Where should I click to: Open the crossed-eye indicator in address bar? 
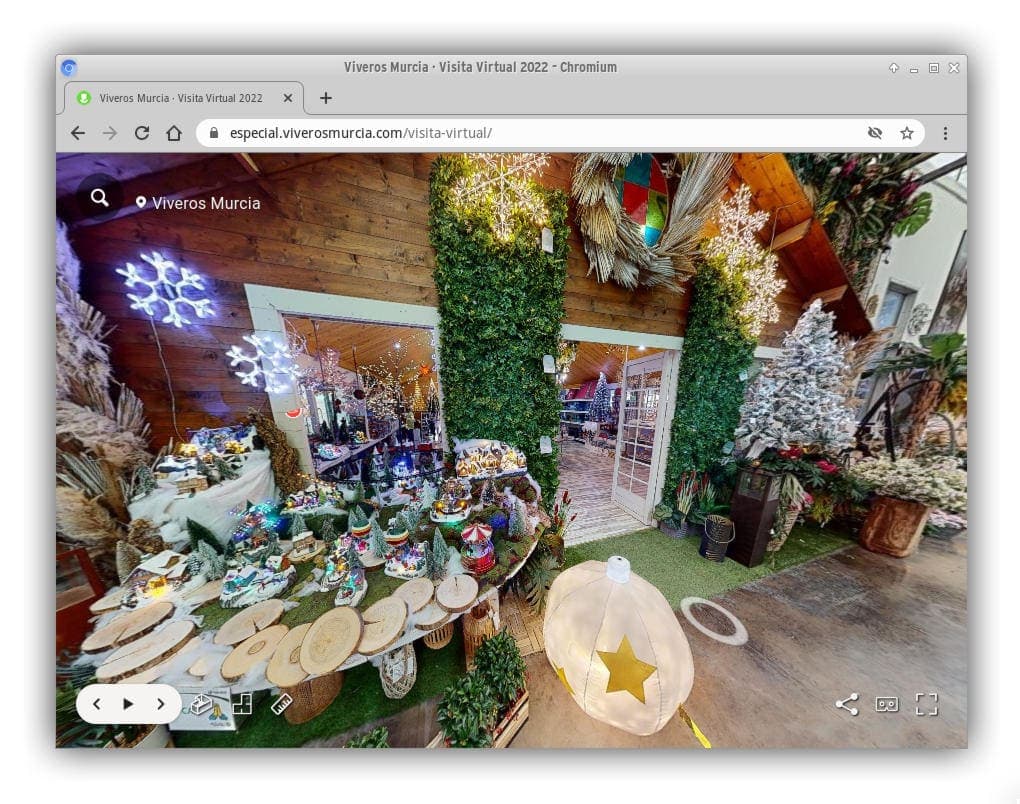[875, 133]
